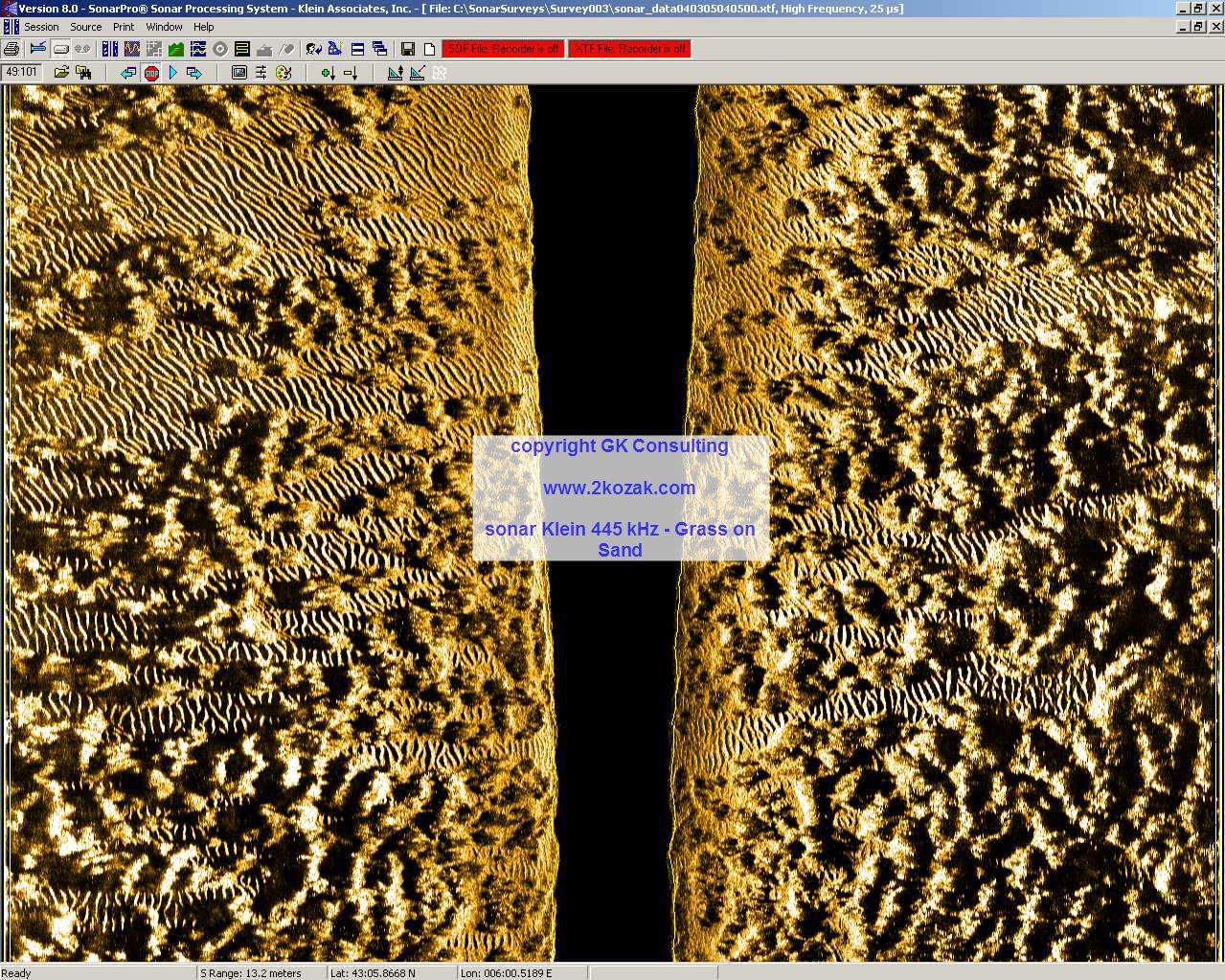The image size is (1225, 980).
Task: Click the yellow minus down-arrow icon
Action: tap(350, 73)
